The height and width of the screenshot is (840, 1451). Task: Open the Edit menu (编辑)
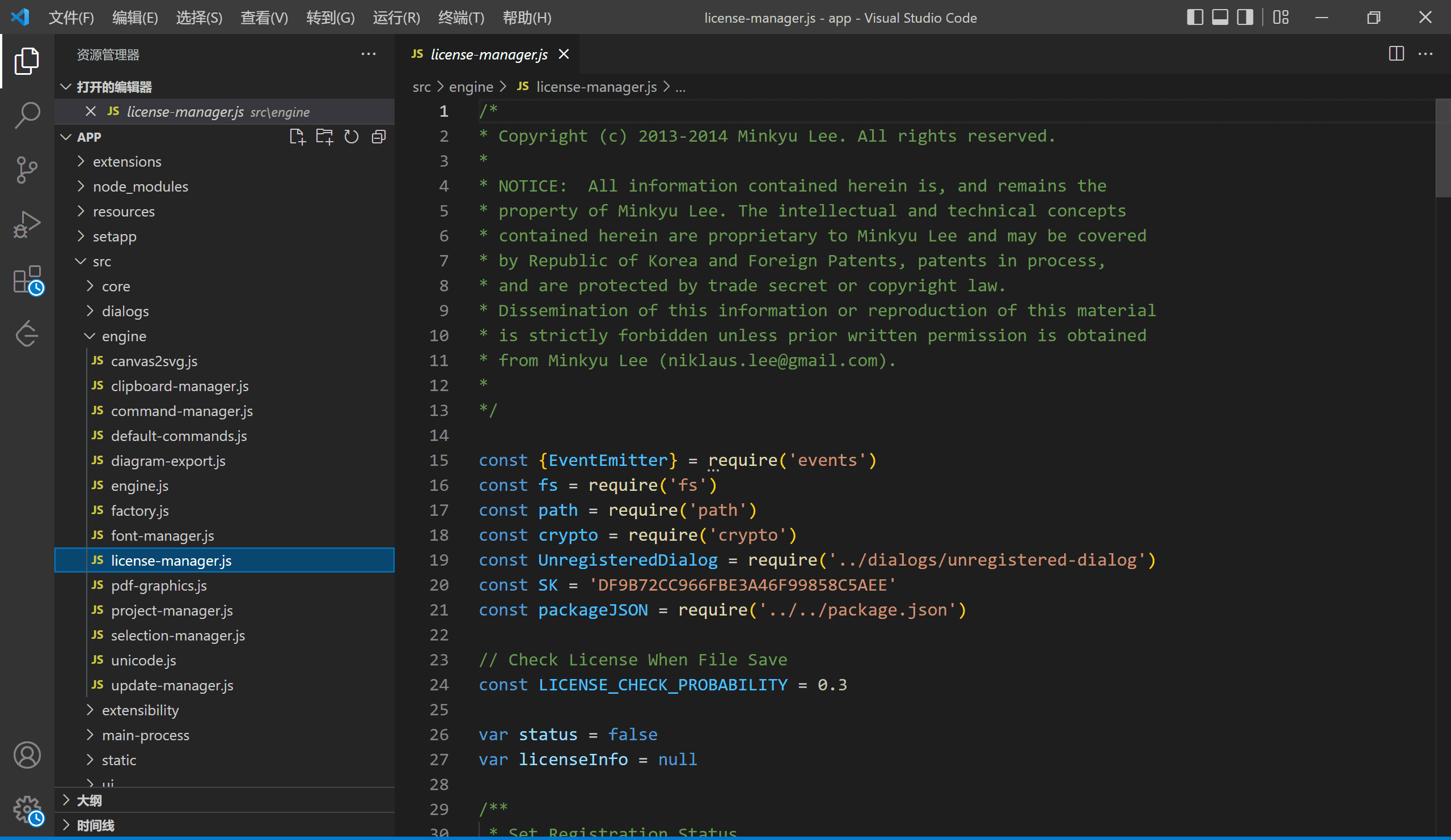click(x=135, y=17)
